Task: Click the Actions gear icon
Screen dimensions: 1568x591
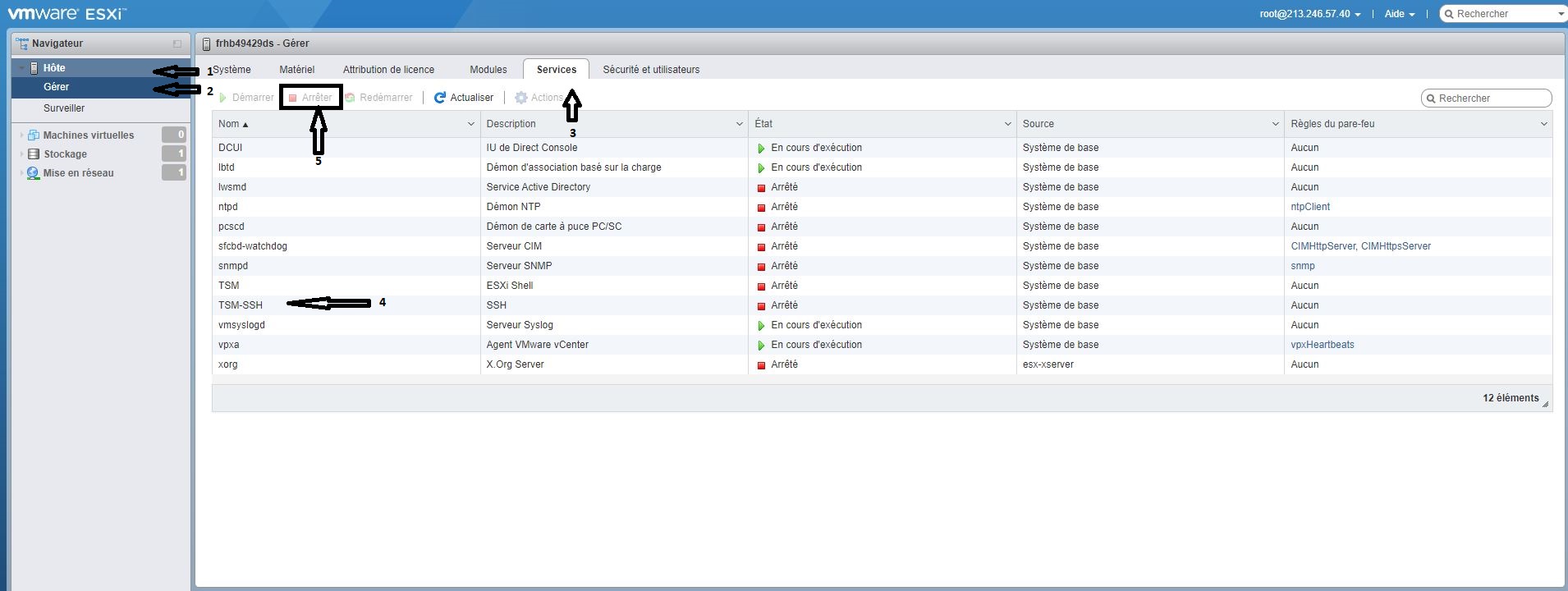Action: point(520,98)
